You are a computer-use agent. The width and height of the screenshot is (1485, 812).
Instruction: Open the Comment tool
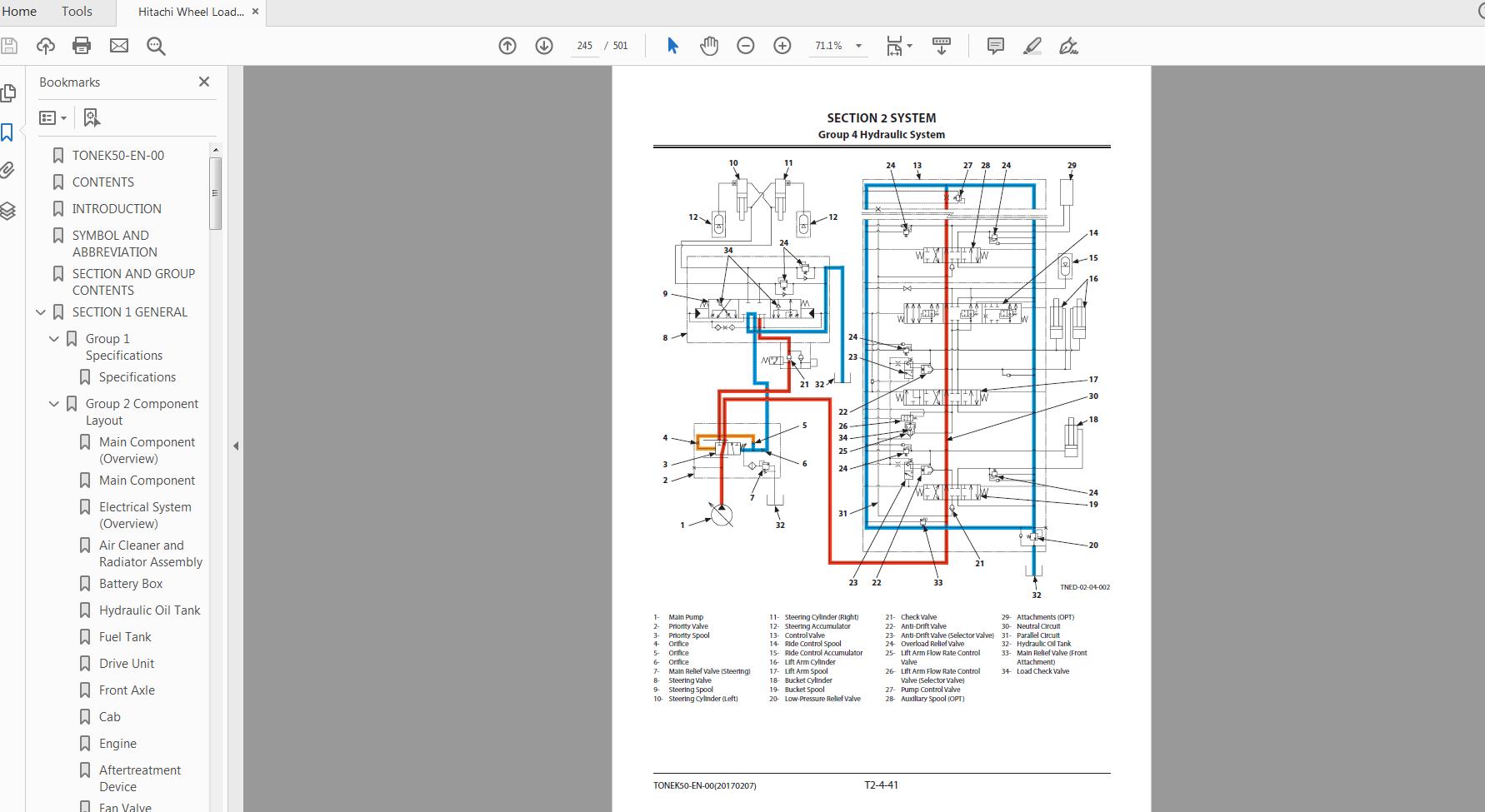tap(994, 46)
